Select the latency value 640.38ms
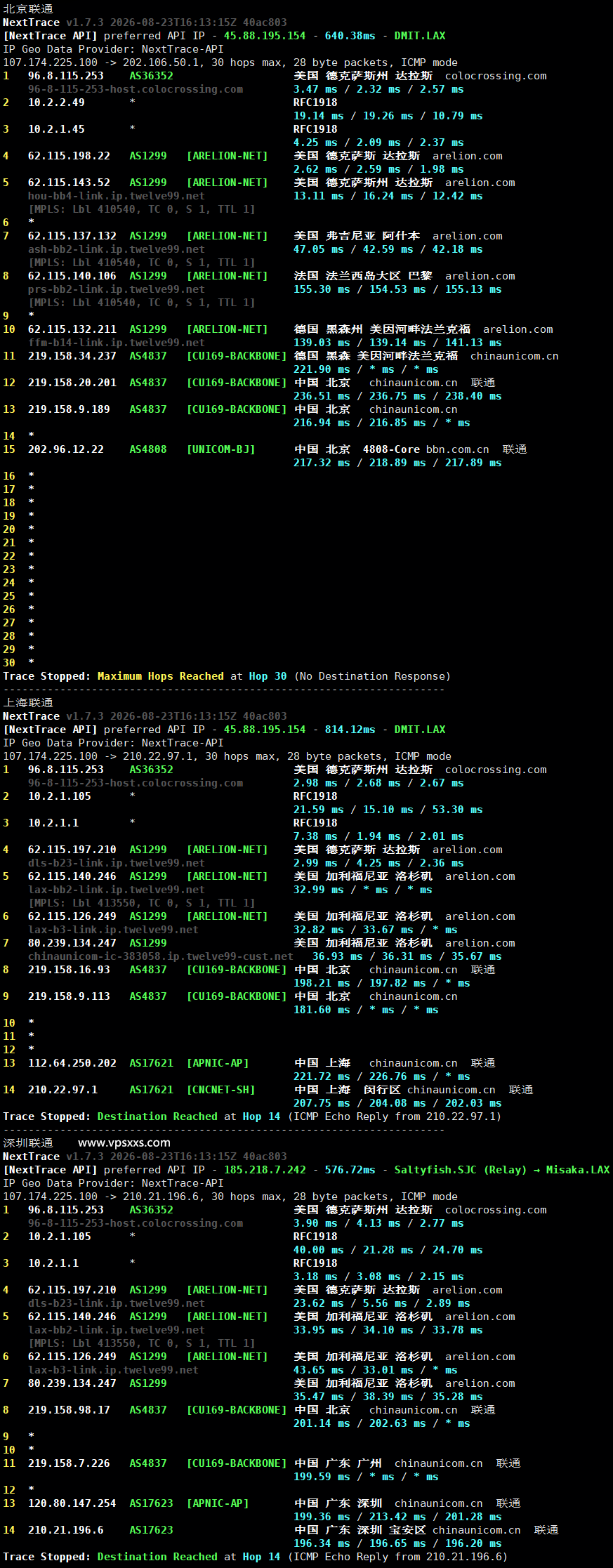This screenshot has width=613, height=1568. [350, 36]
